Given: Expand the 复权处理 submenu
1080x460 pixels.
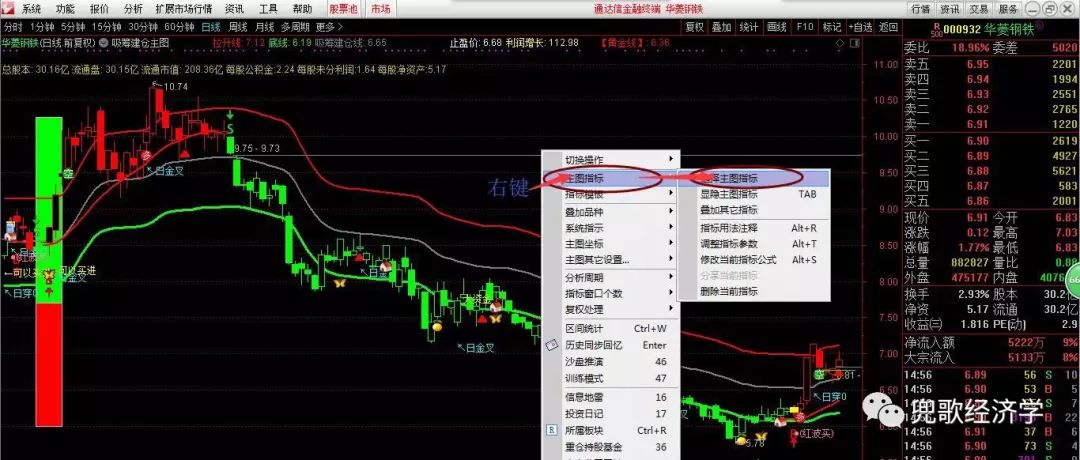Looking at the screenshot, I should [x=611, y=309].
